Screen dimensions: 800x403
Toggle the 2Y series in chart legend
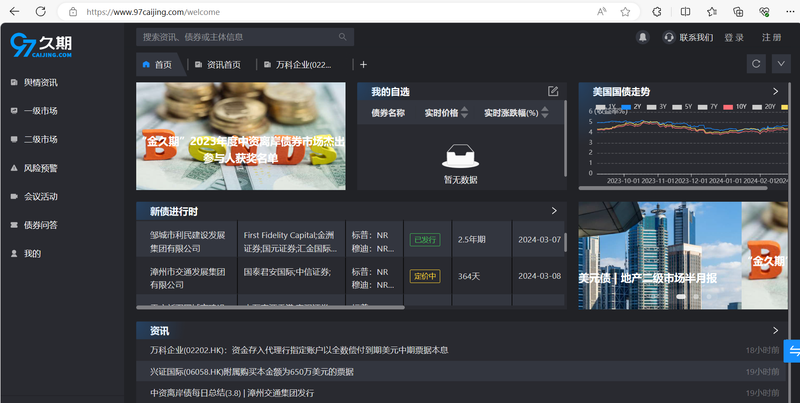[x=631, y=107]
